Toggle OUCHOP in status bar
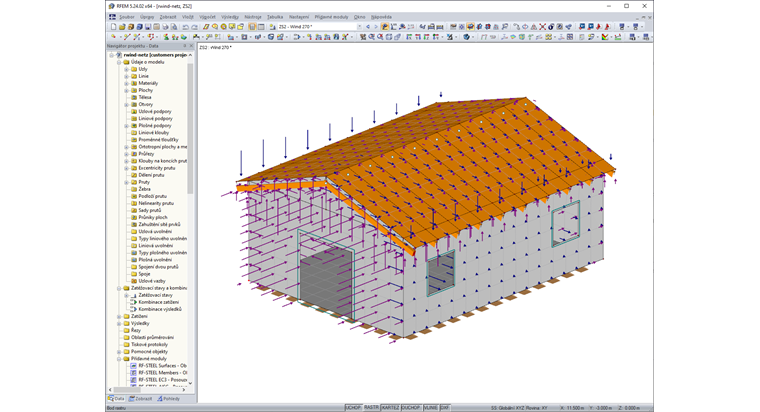Viewport: 760px width, 412px height. (411, 408)
